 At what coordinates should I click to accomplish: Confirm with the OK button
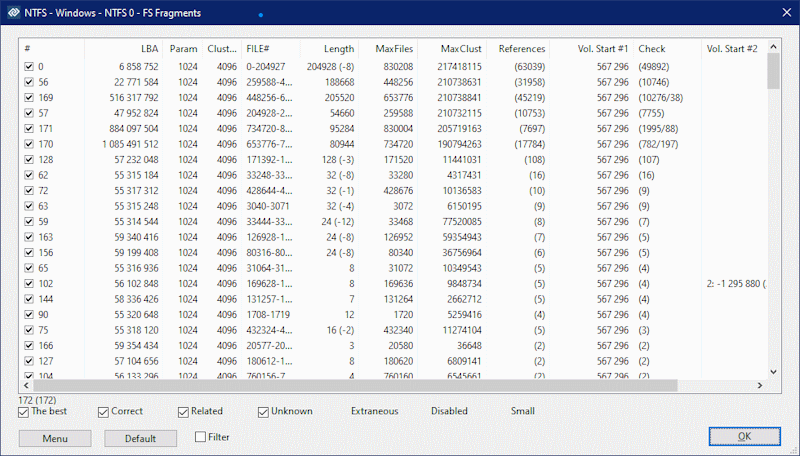pos(744,437)
